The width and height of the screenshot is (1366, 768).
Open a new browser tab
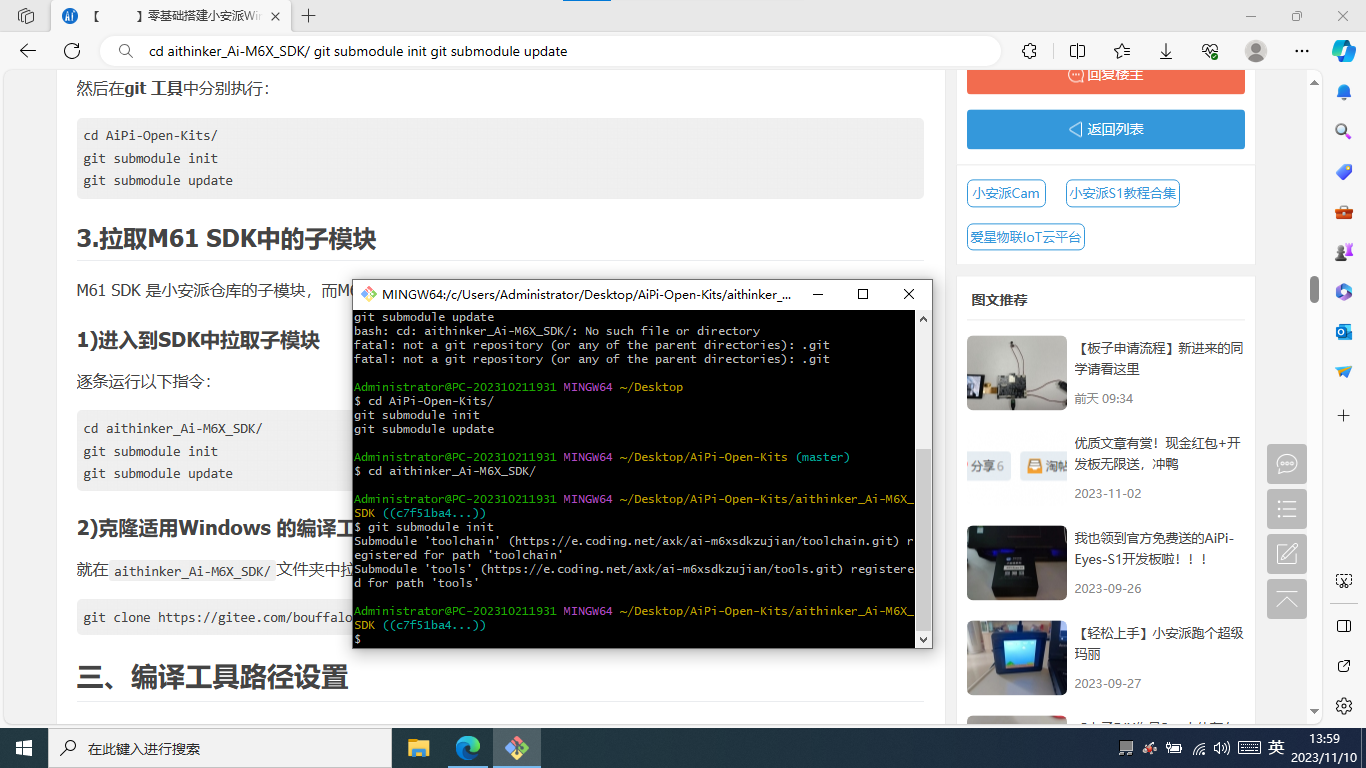[309, 16]
